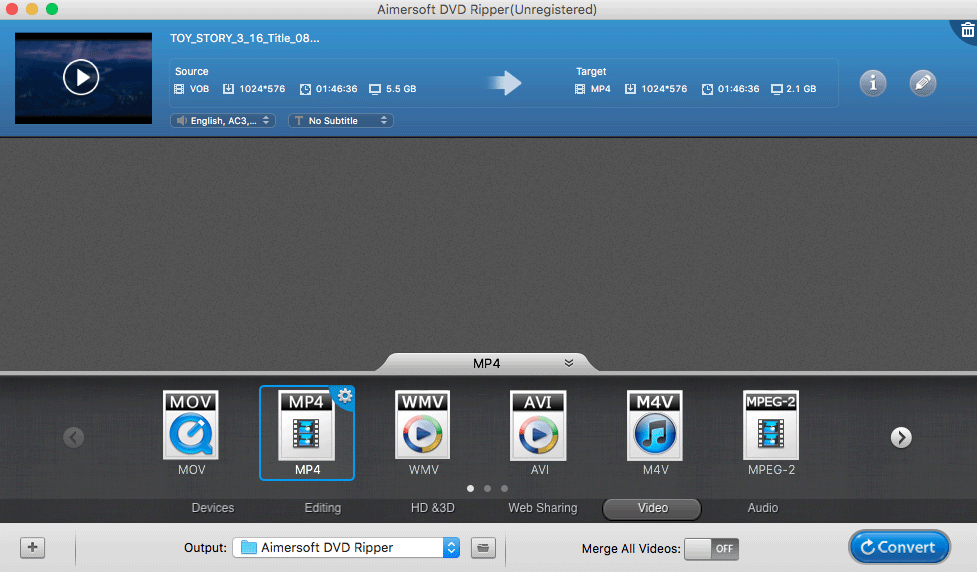Select the MP4 format icon
977x572 pixels.
coord(306,426)
